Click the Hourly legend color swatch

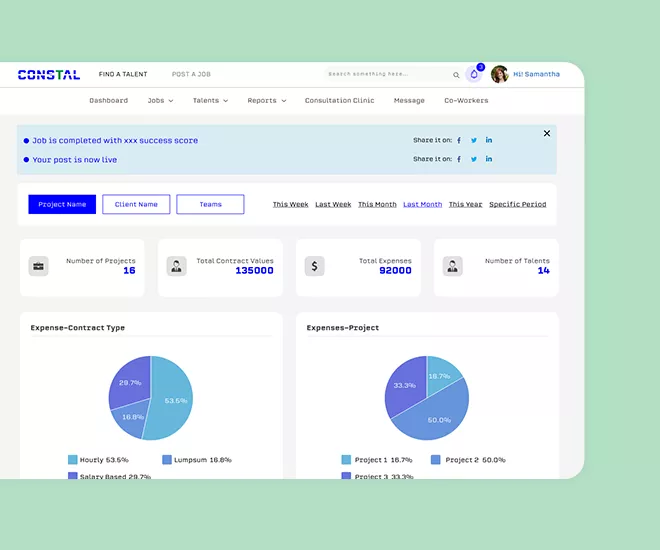point(73,460)
